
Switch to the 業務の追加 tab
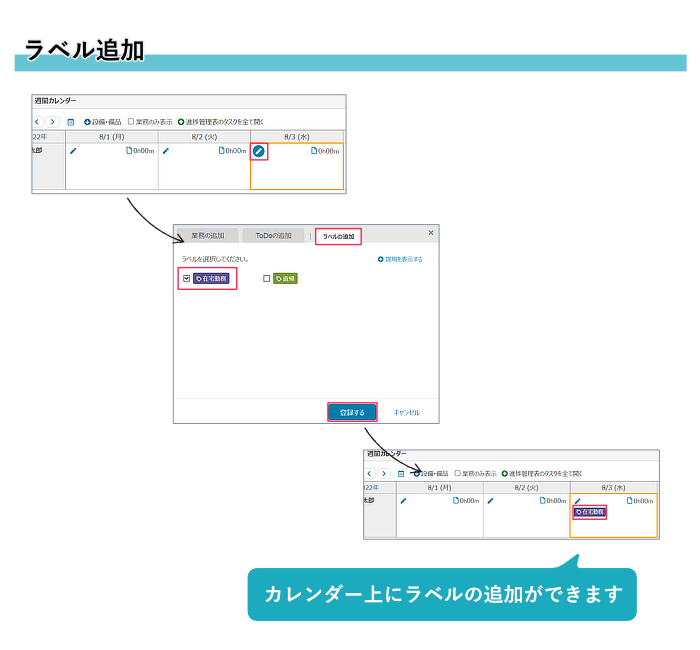(x=208, y=236)
